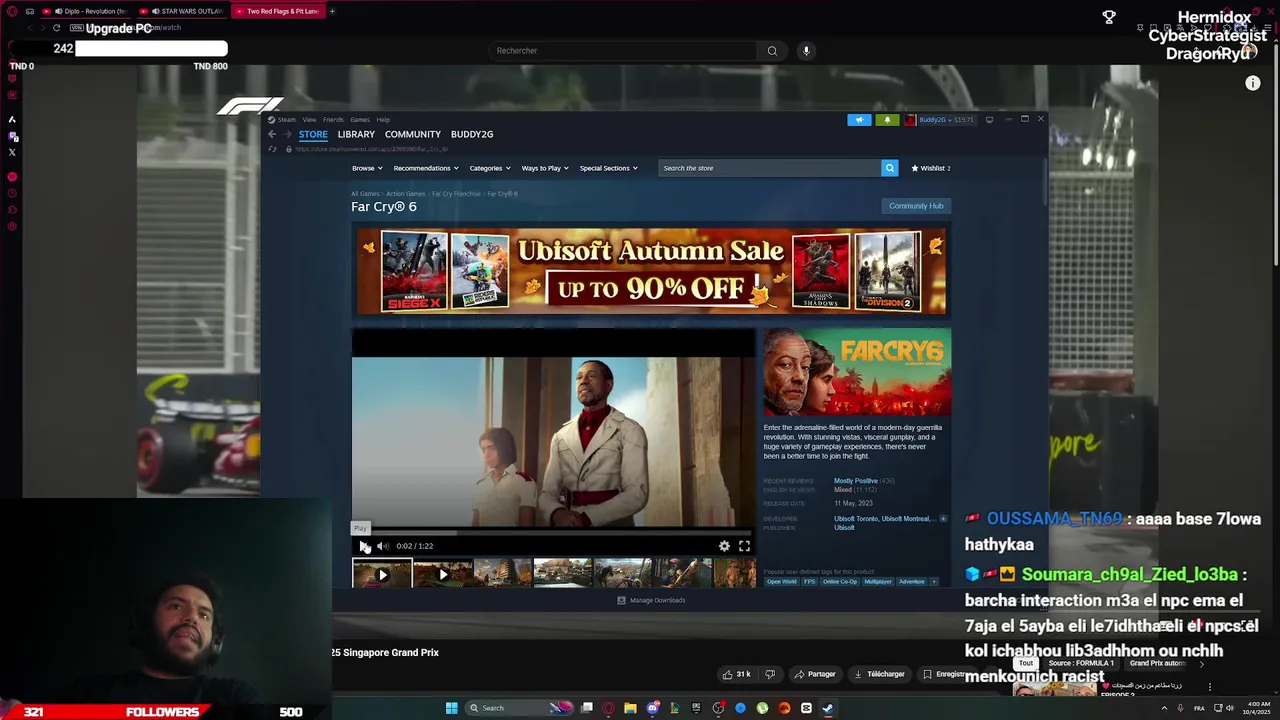Click the Community Hub button

(916, 206)
